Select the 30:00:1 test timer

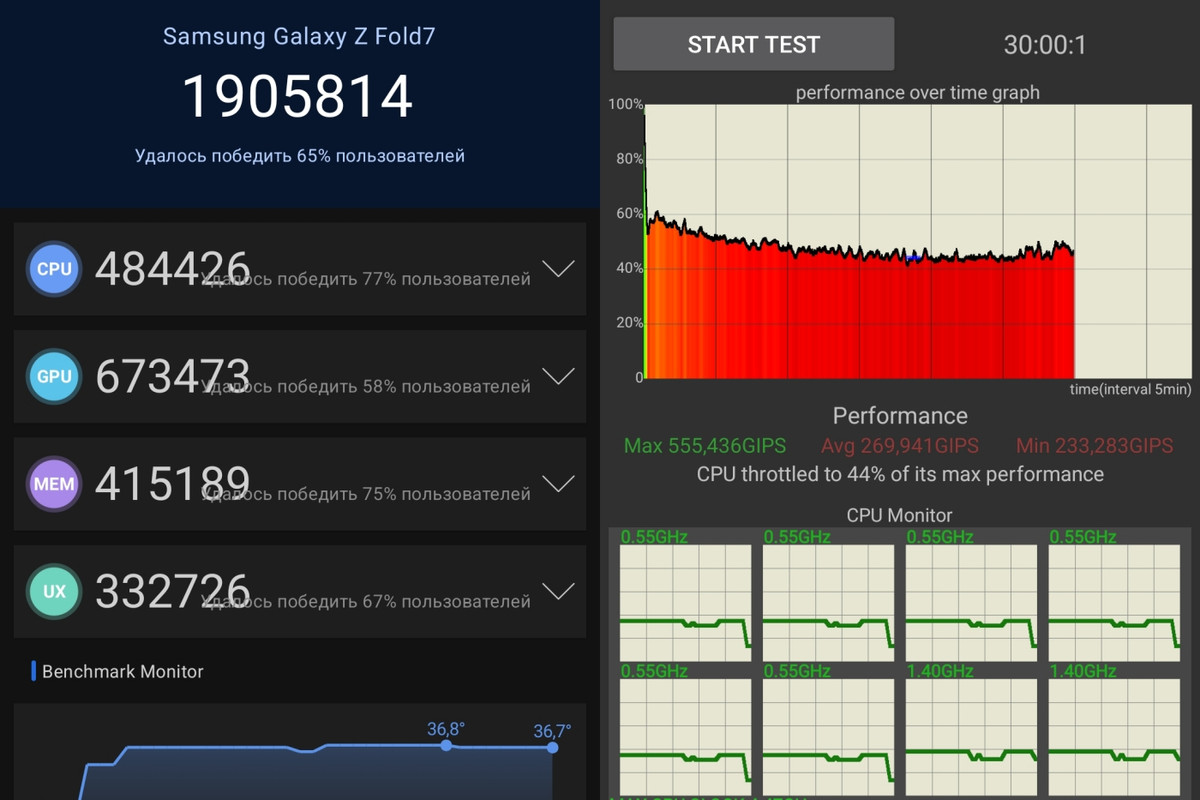click(x=1044, y=45)
